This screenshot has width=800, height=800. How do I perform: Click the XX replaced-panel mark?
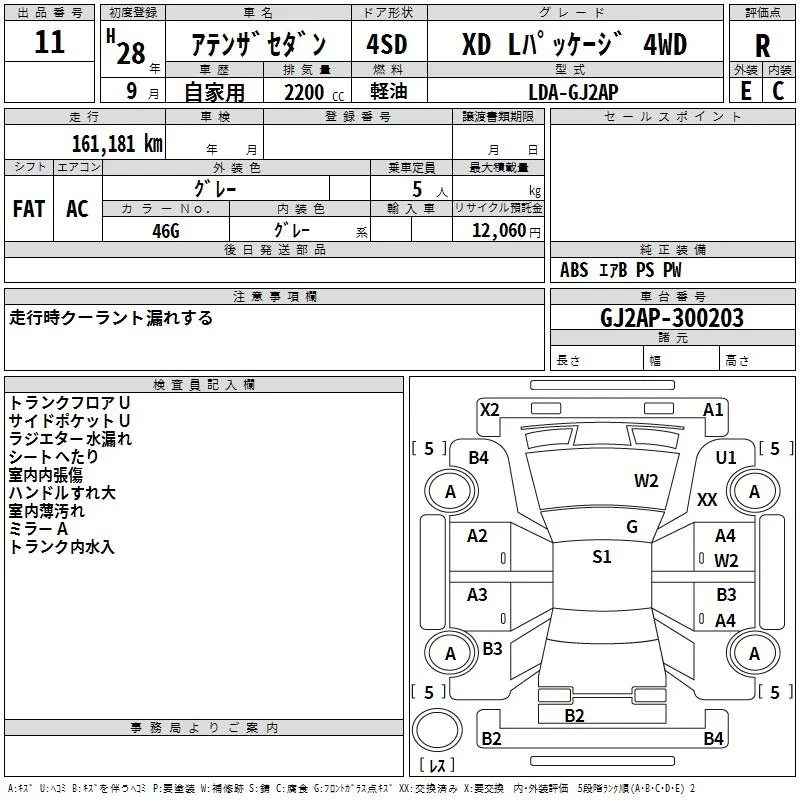[x=707, y=499]
